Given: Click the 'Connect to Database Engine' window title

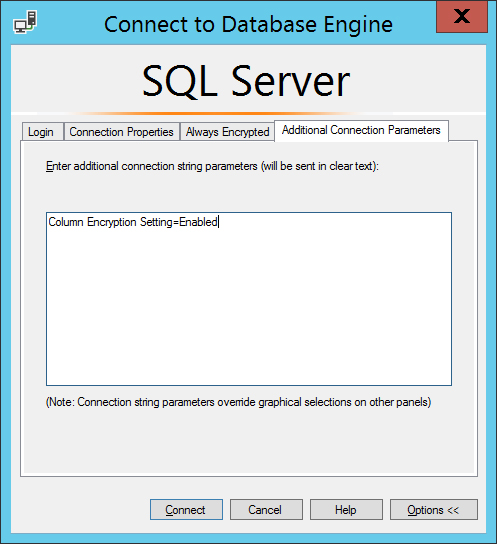Looking at the screenshot, I should [248, 24].
